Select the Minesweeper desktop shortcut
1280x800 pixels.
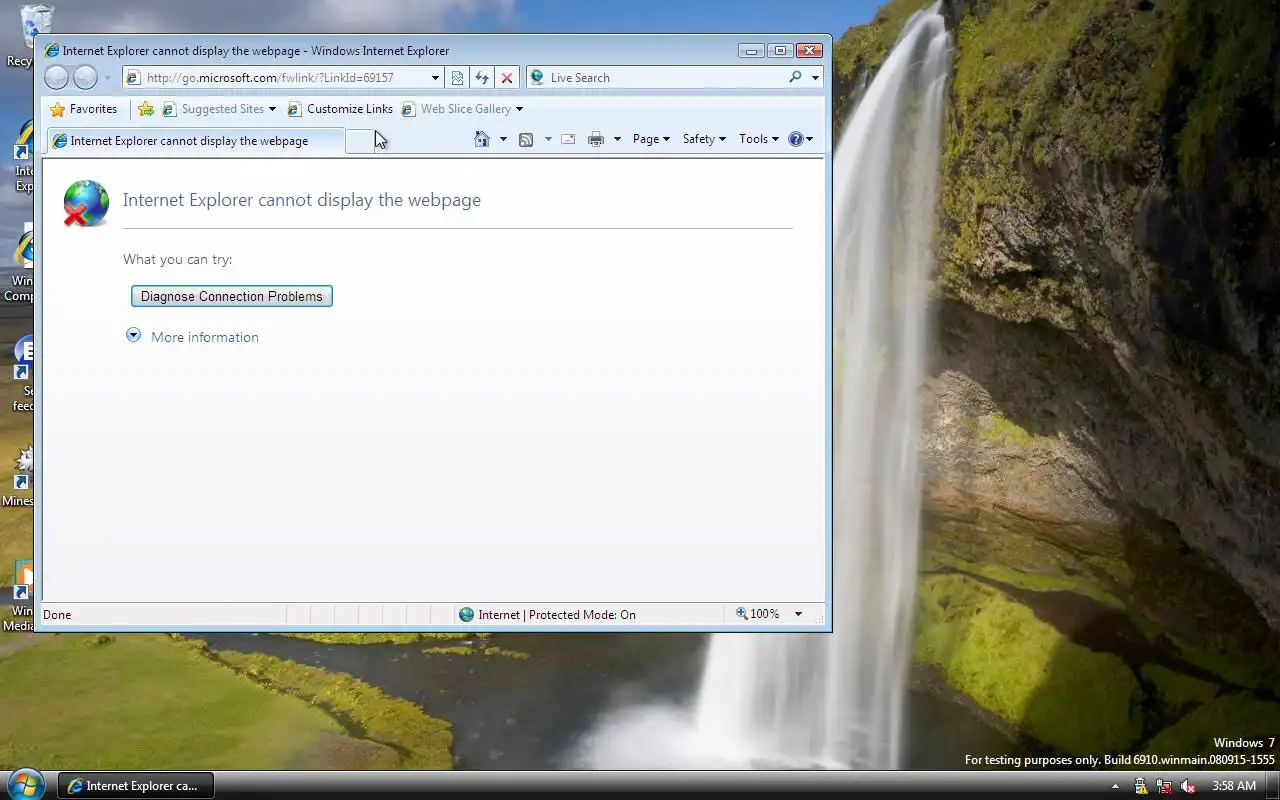18,475
